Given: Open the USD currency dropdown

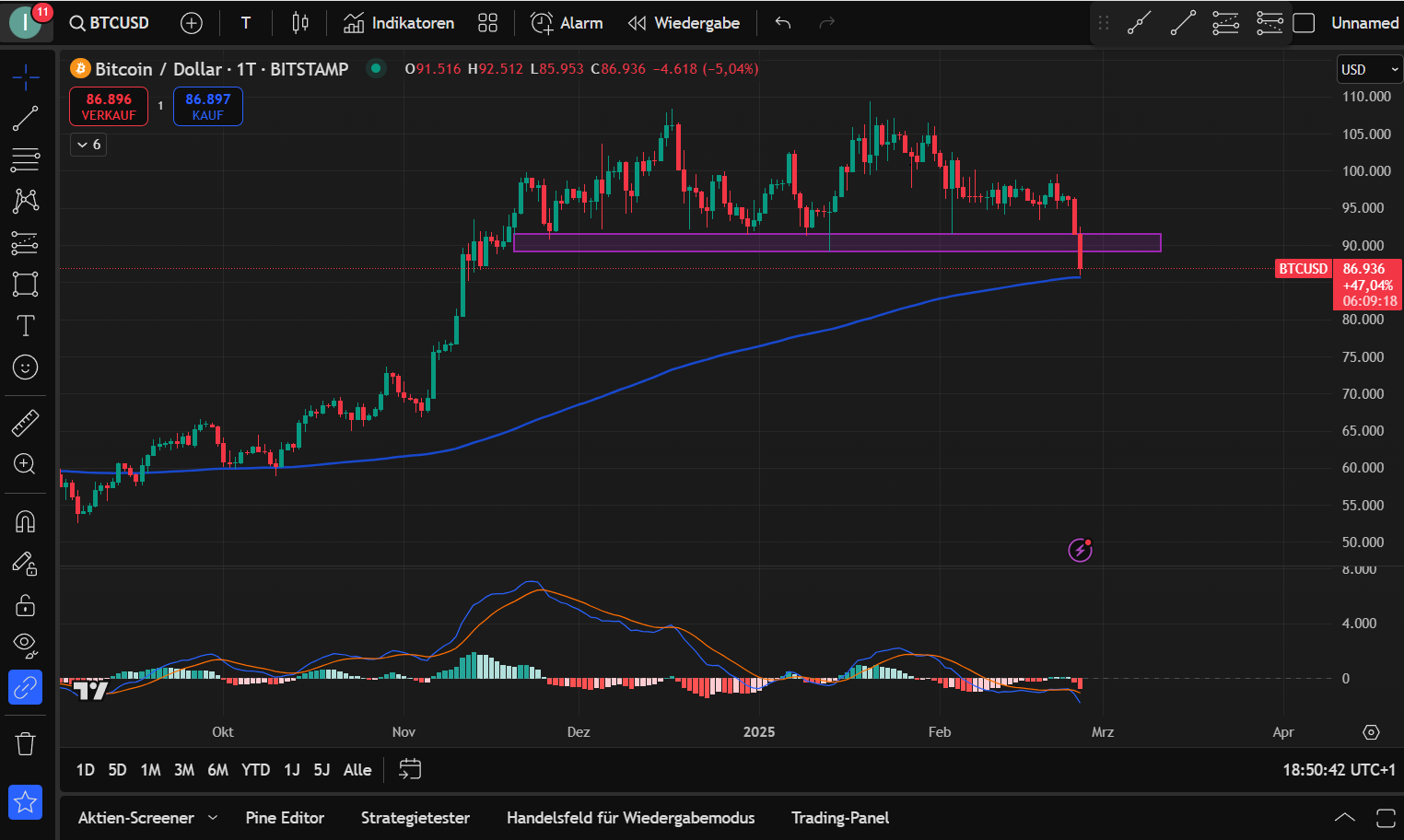Looking at the screenshot, I should [x=1369, y=69].
